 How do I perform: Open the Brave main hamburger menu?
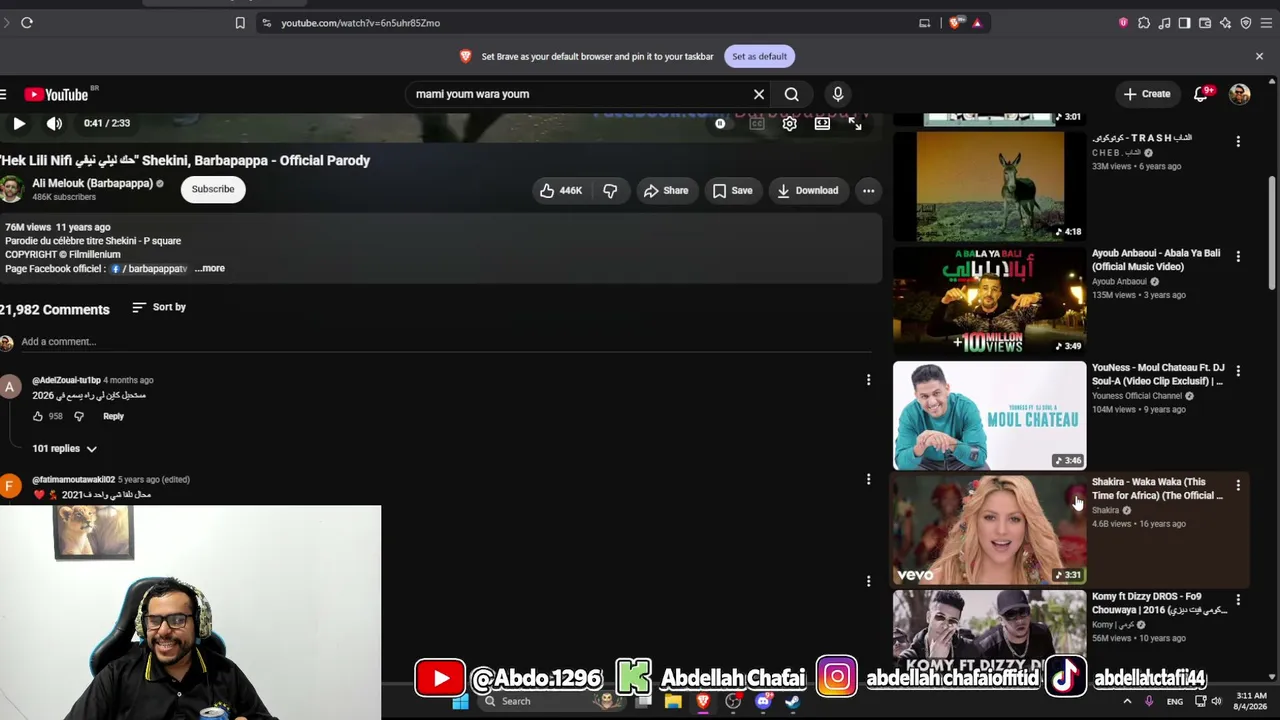point(1267,23)
